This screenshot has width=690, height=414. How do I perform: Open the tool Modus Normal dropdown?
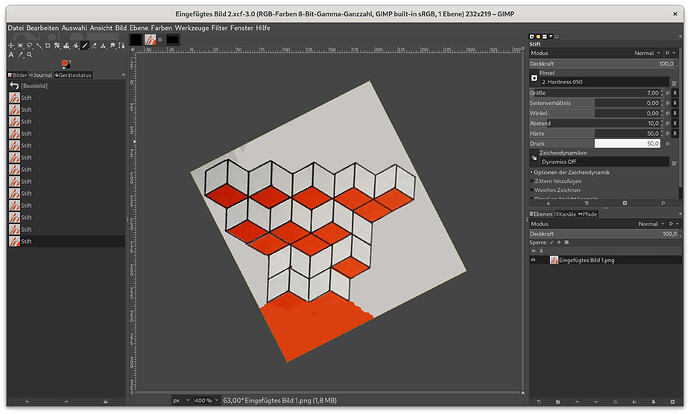[x=645, y=53]
